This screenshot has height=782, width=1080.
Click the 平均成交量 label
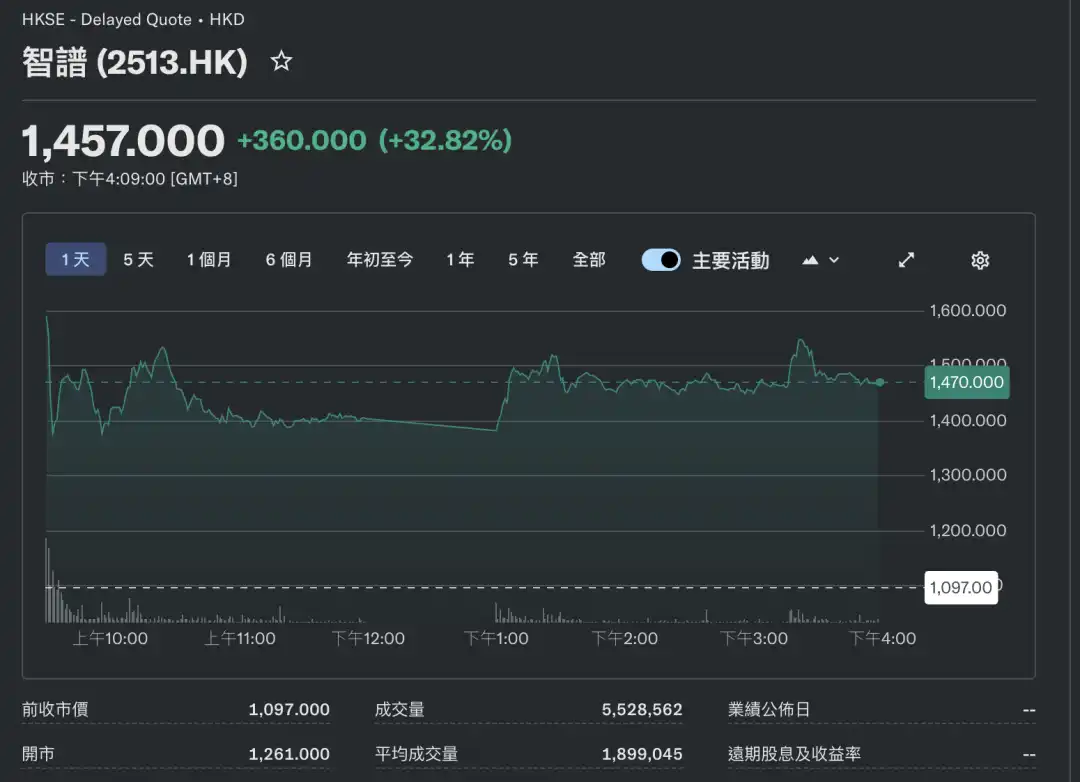click(416, 754)
